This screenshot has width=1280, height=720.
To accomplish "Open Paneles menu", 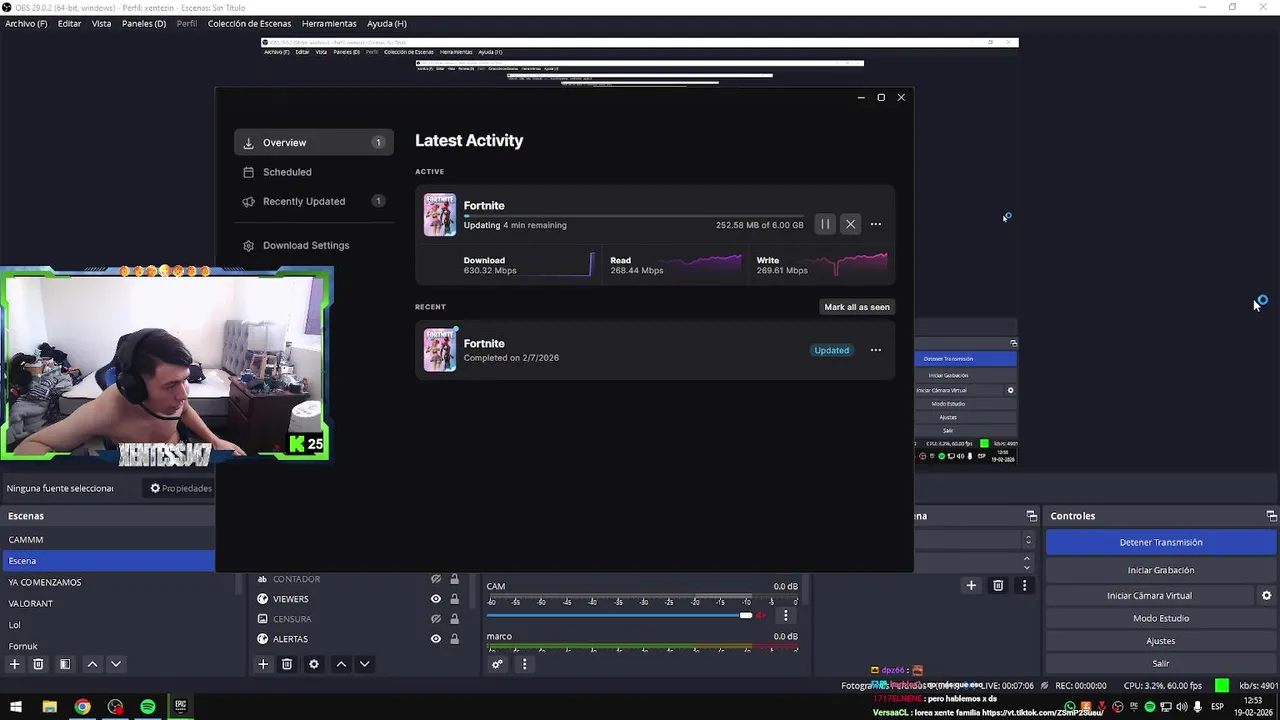I will click(144, 23).
